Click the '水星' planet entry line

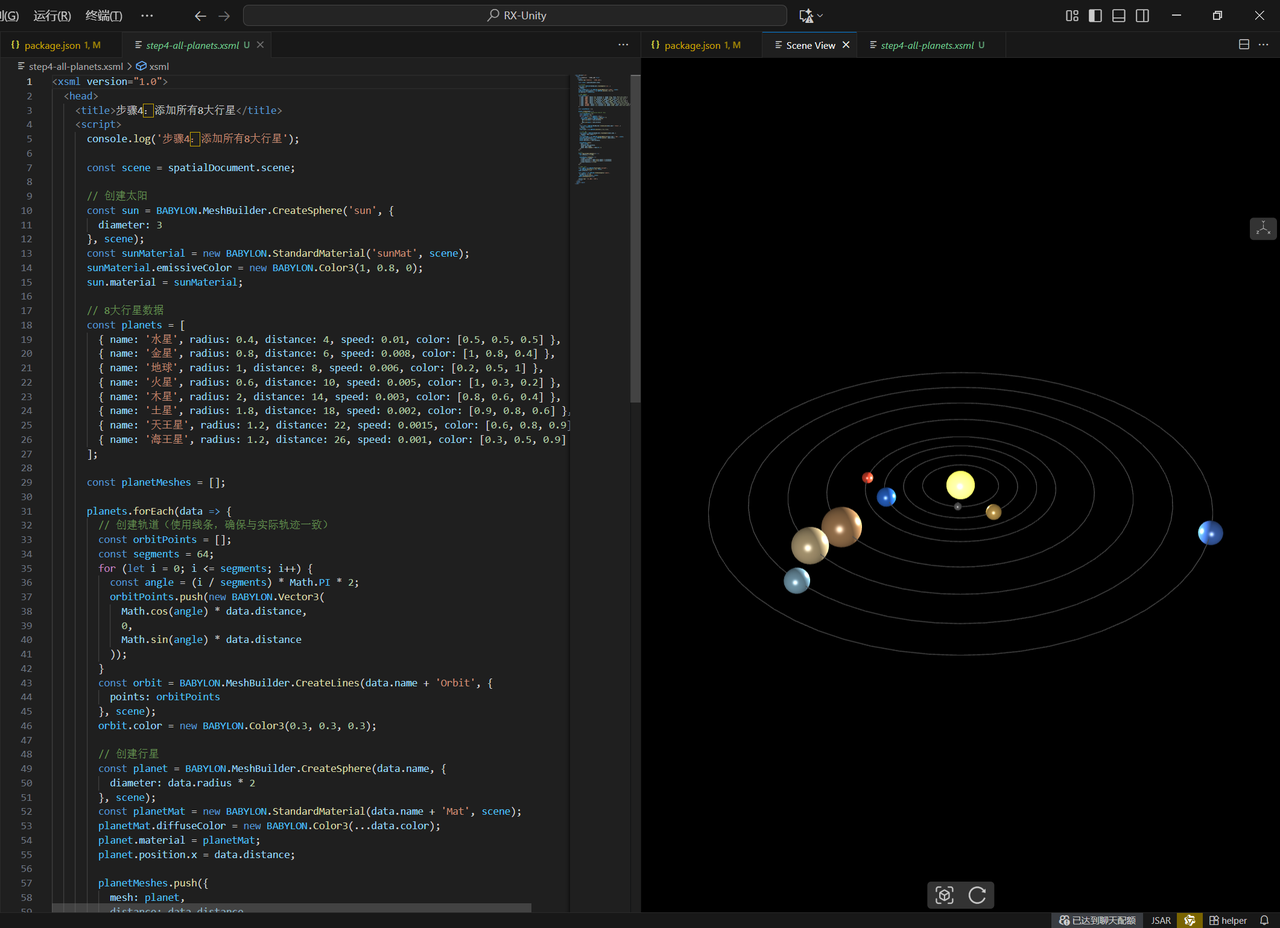(330, 339)
